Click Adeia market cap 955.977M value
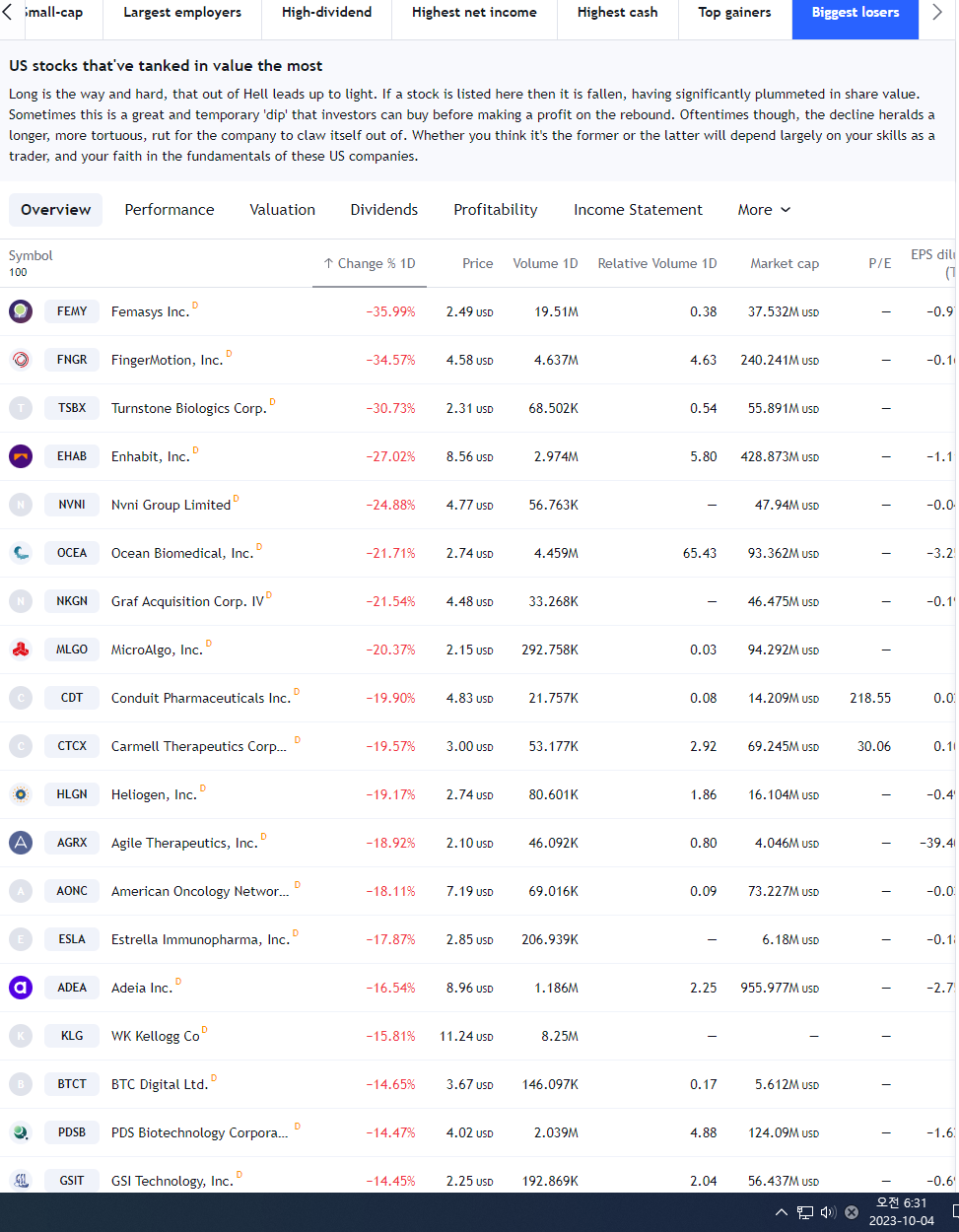 pos(780,988)
